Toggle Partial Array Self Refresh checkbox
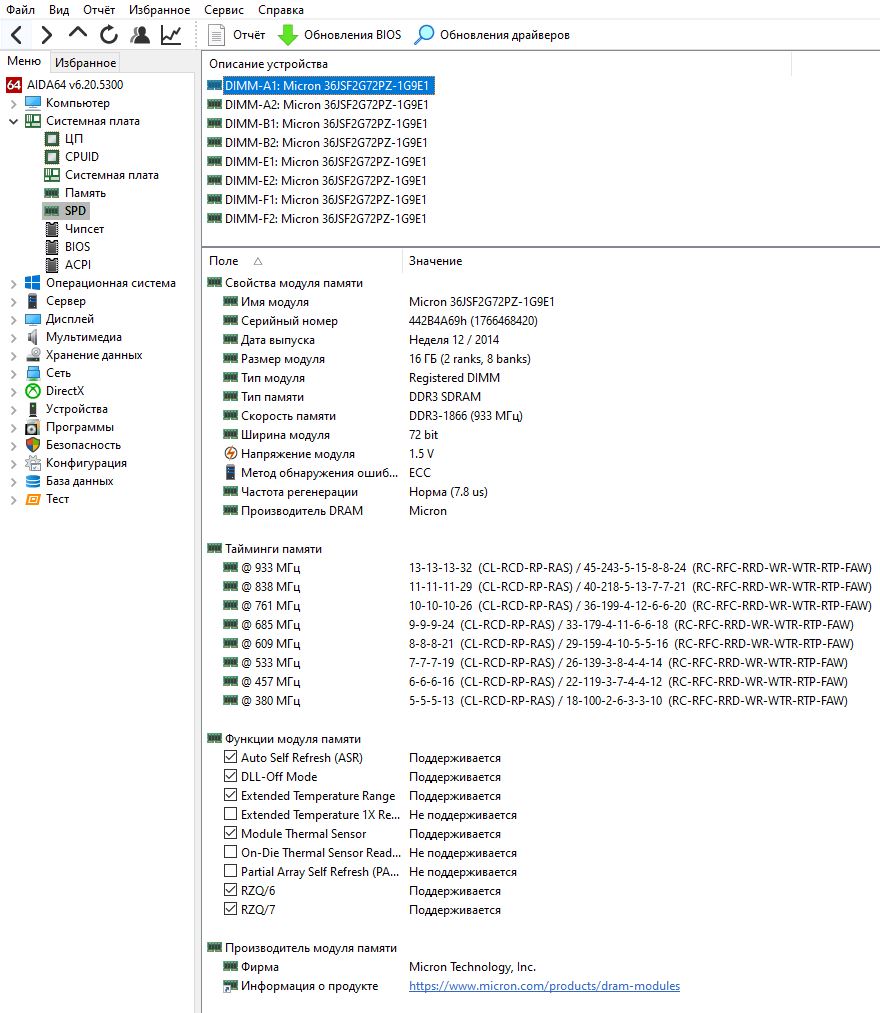 tap(230, 871)
